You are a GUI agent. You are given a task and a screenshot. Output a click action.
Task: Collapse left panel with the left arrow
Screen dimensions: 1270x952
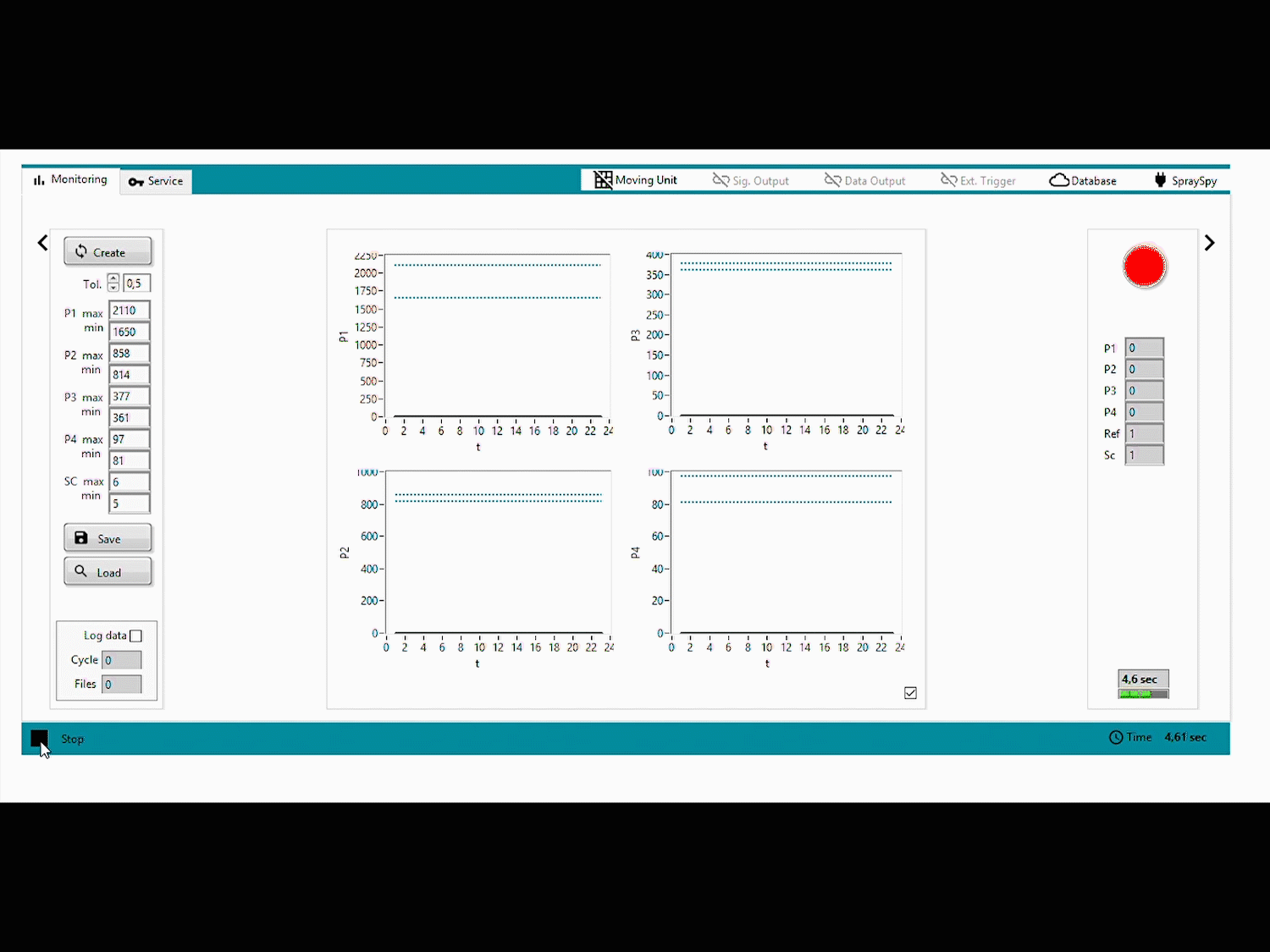[x=42, y=243]
